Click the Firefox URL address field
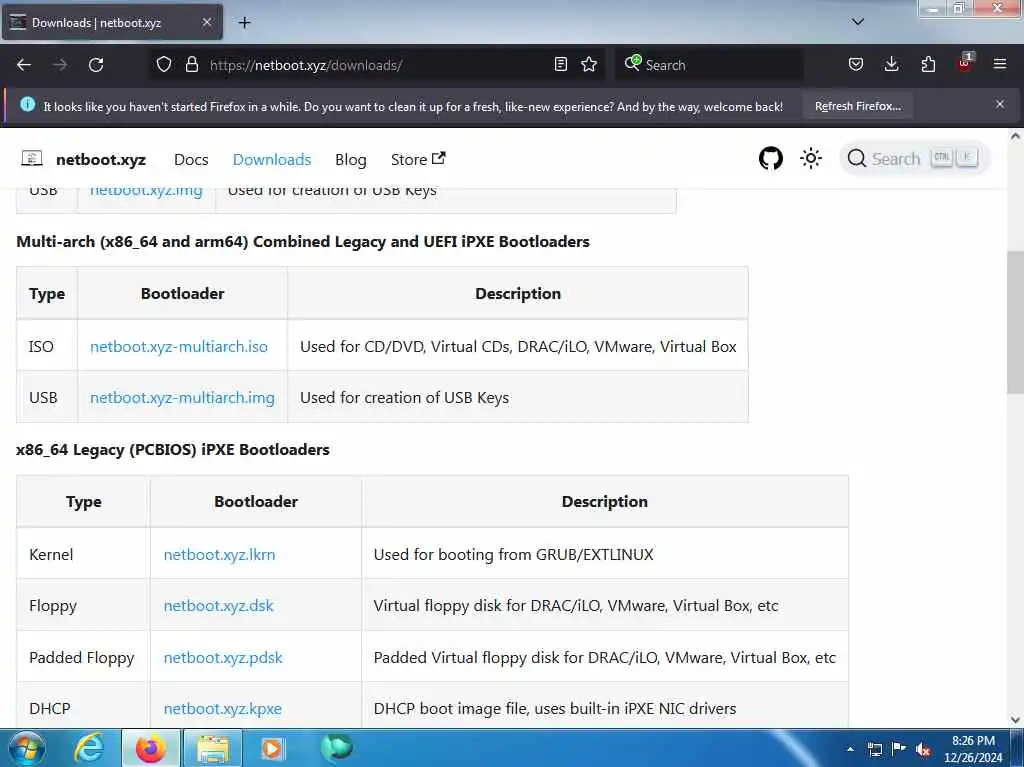 click(x=379, y=65)
